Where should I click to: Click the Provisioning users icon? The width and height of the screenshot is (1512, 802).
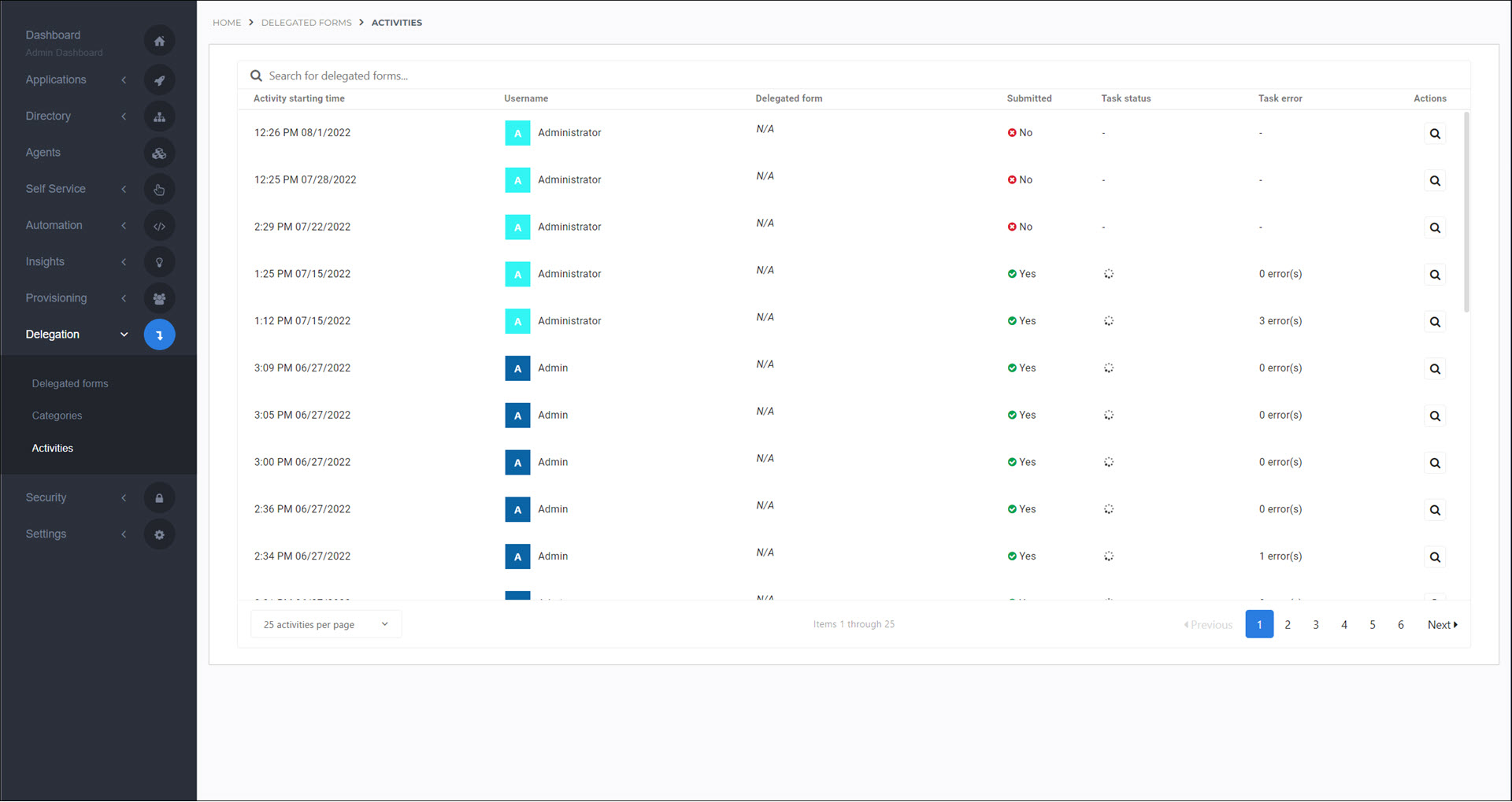(x=159, y=298)
